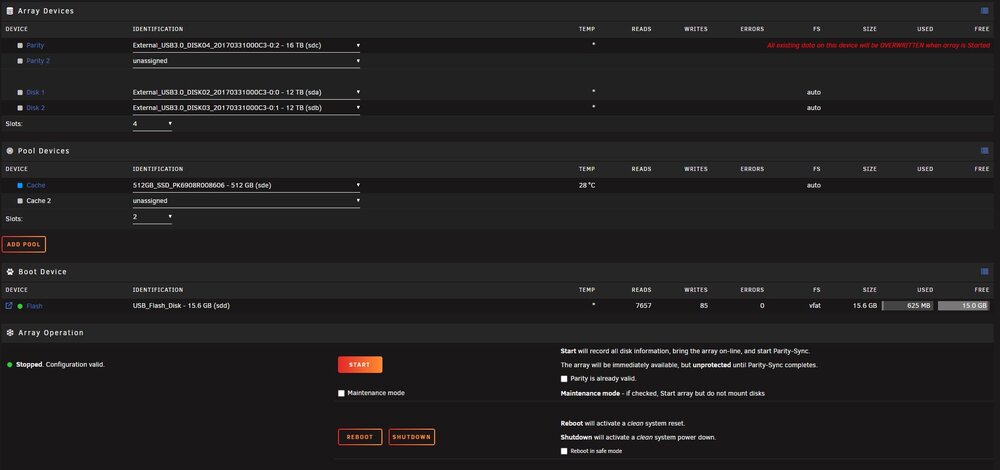The width and height of the screenshot is (1000, 470).
Task: Click the Disk 1 status indicator square
Action: coord(20,92)
